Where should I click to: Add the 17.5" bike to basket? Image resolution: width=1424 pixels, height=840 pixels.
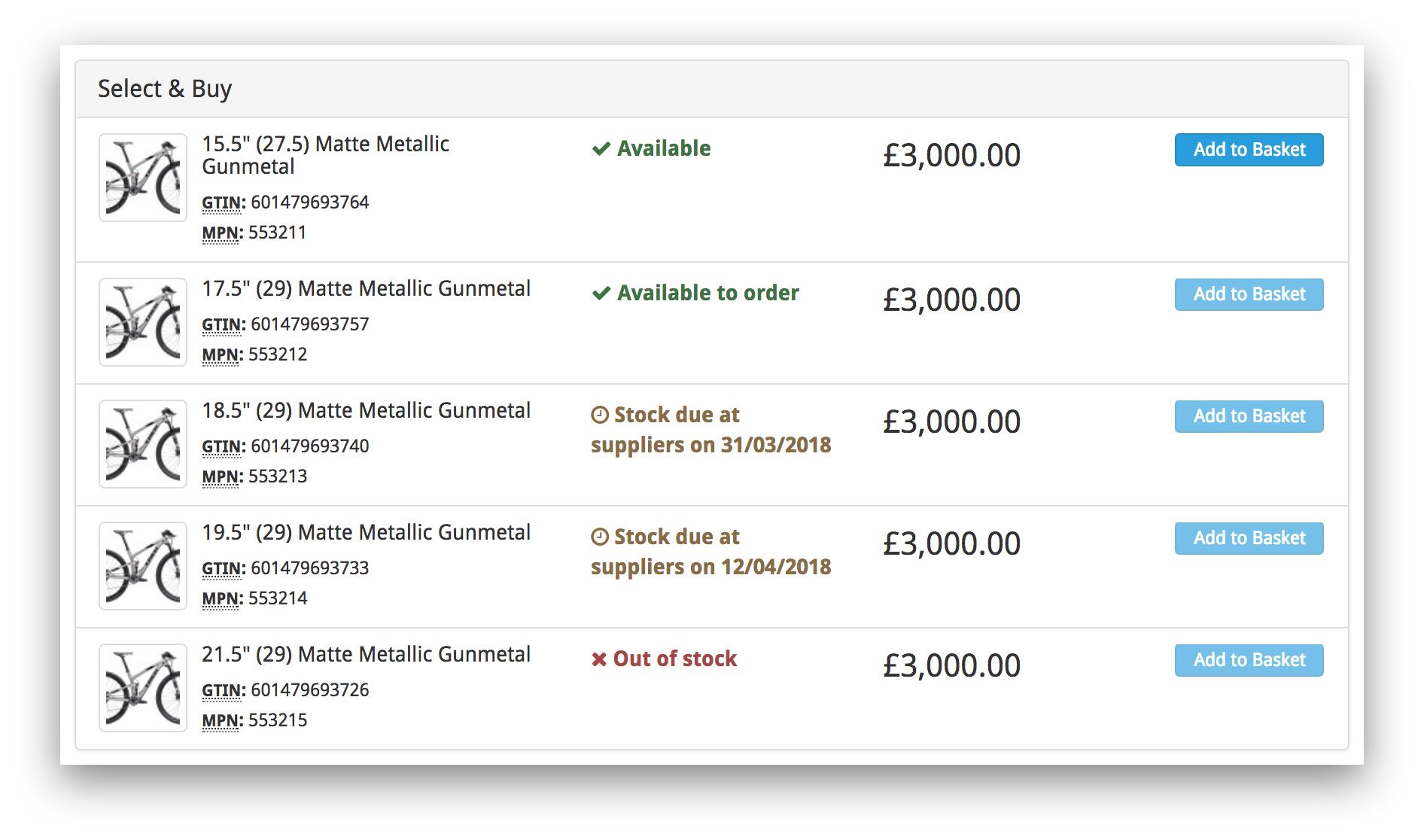[1249, 294]
